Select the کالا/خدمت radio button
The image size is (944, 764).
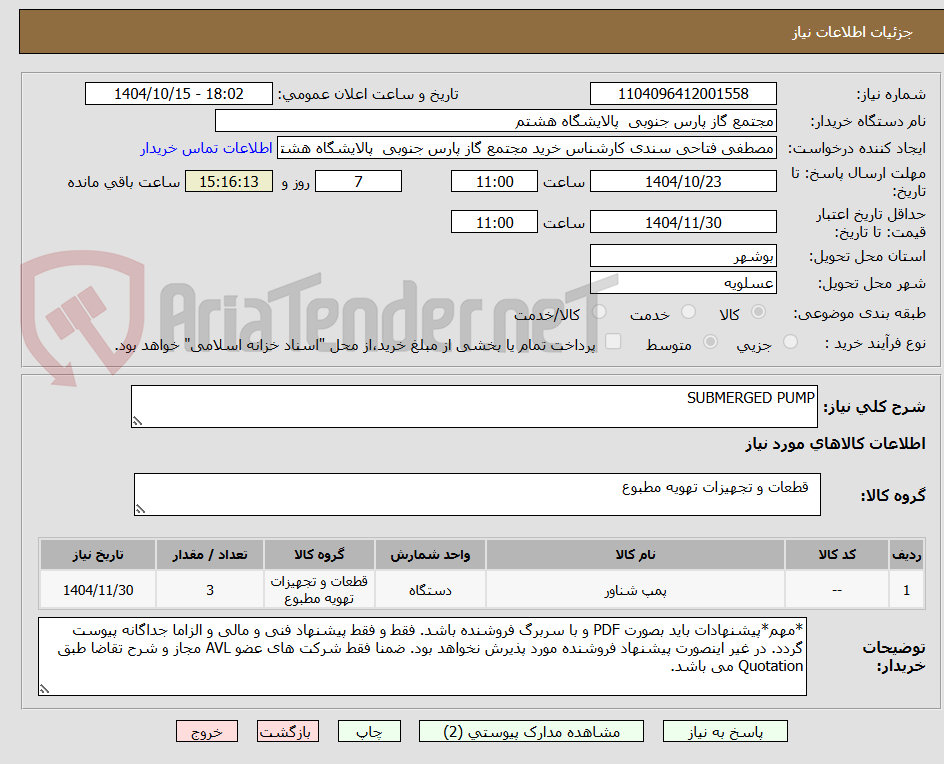[x=599, y=312]
